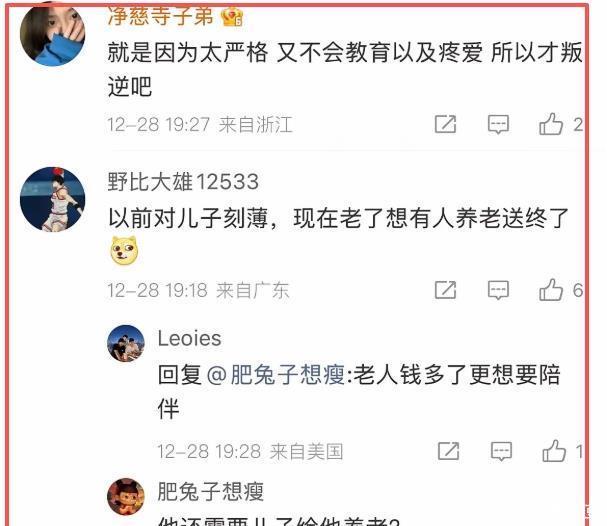Open 野比大雄12533 basketball avatar
This screenshot has width=607, height=526.
53,199
